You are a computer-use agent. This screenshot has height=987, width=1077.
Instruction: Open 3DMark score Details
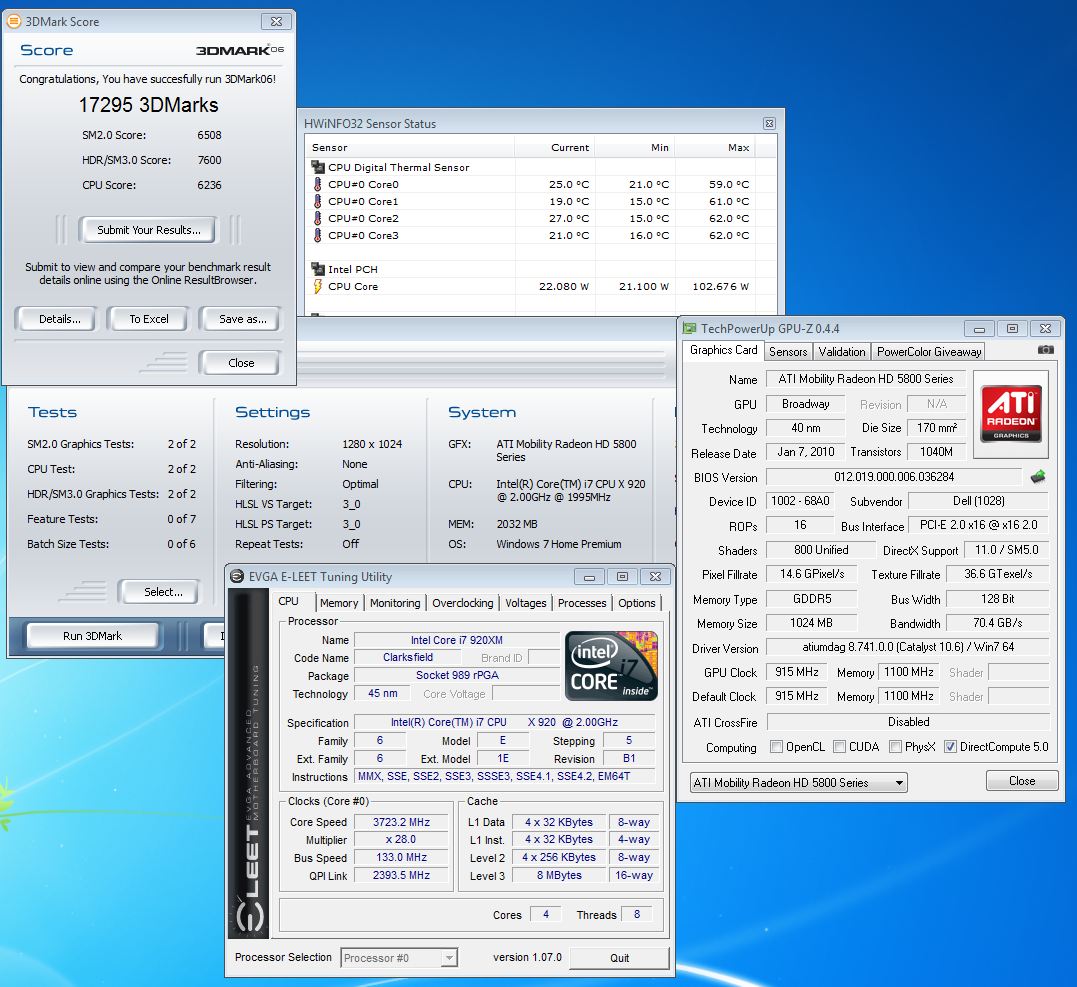click(x=59, y=319)
